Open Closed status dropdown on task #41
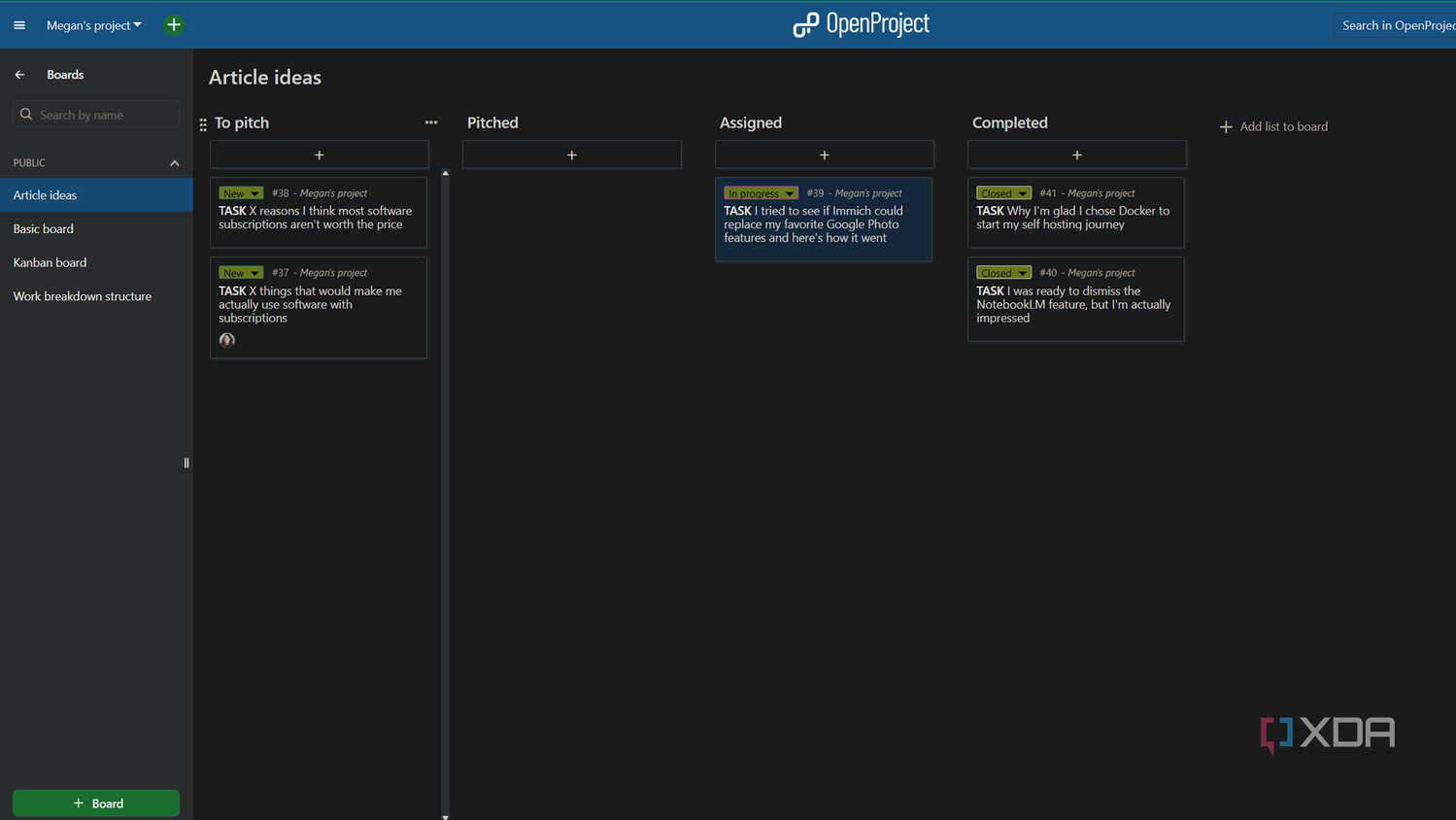 click(x=1003, y=193)
